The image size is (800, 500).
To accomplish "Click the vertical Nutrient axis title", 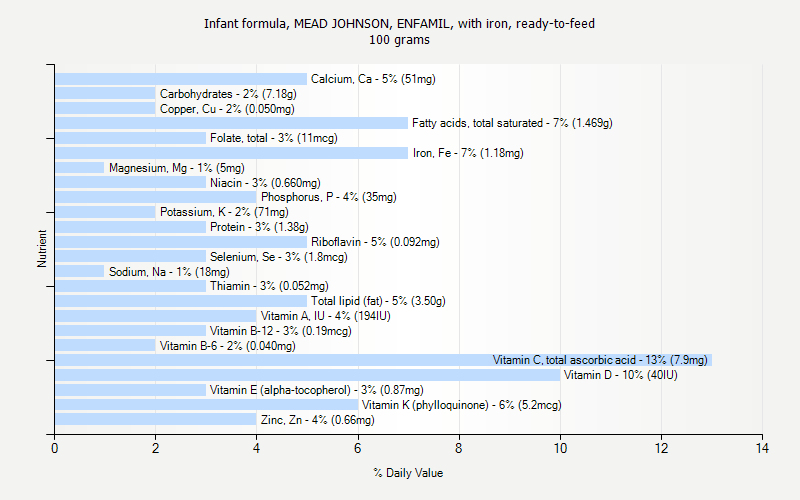I will (42, 248).
